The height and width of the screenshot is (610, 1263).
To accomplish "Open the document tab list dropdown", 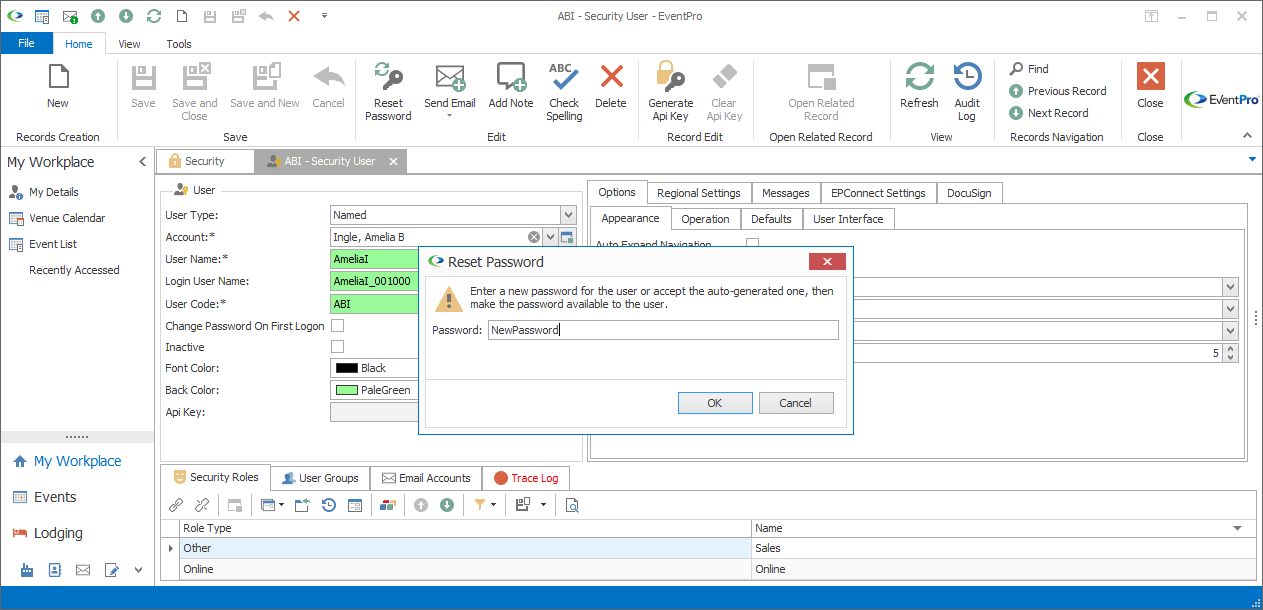I will [1251, 159].
